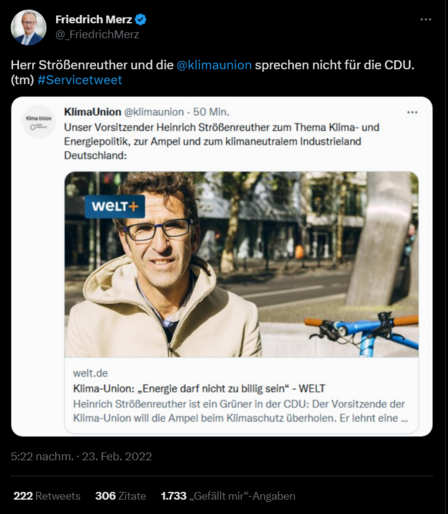This screenshot has height=514, width=448.
Task: Open the quoted tweet's 50 Min. timestamp
Action: [x=211, y=112]
